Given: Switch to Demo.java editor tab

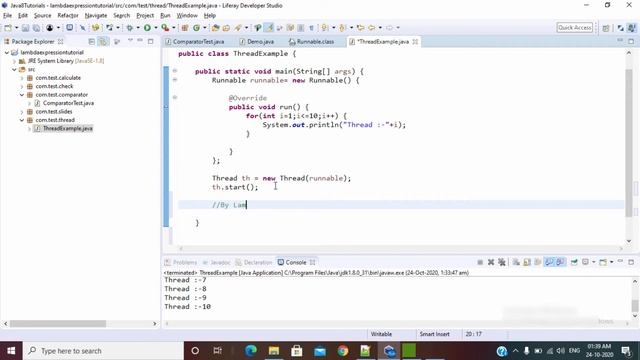Looking at the screenshot, I should coord(257,42).
